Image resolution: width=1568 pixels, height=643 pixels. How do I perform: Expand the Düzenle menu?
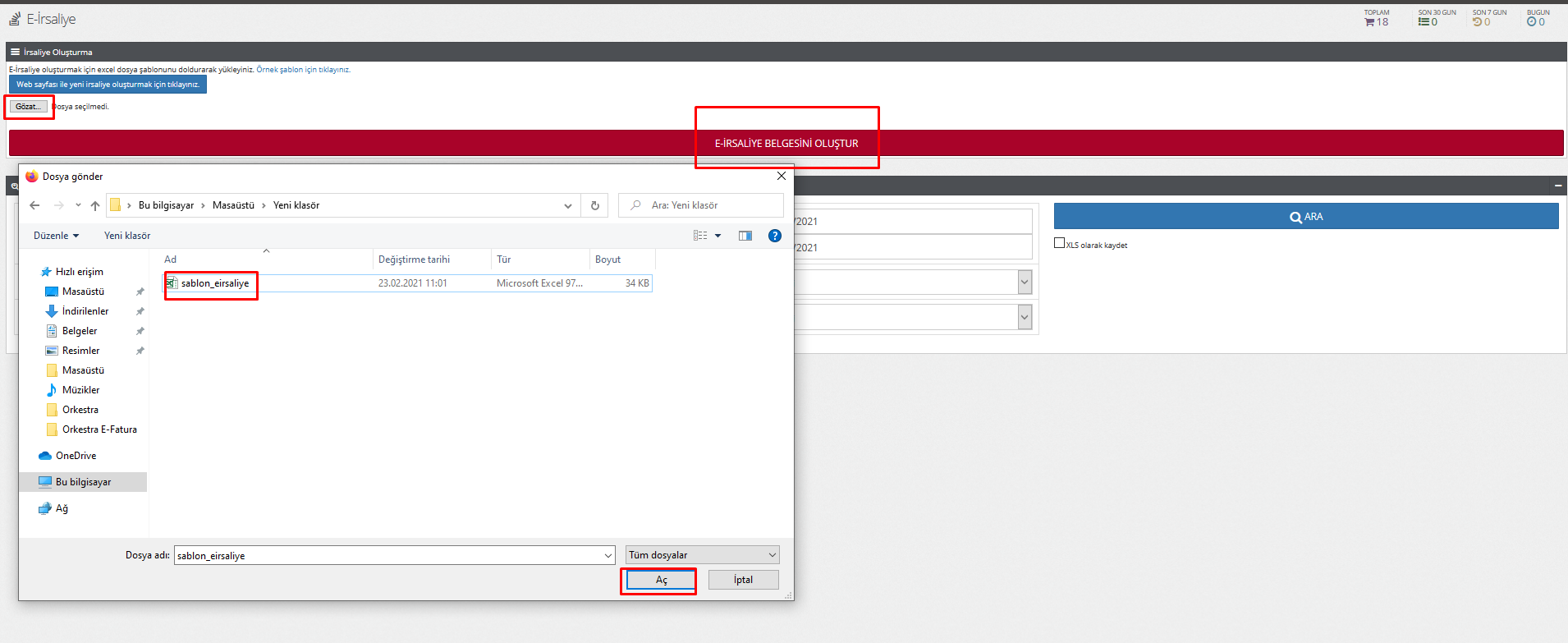point(56,236)
